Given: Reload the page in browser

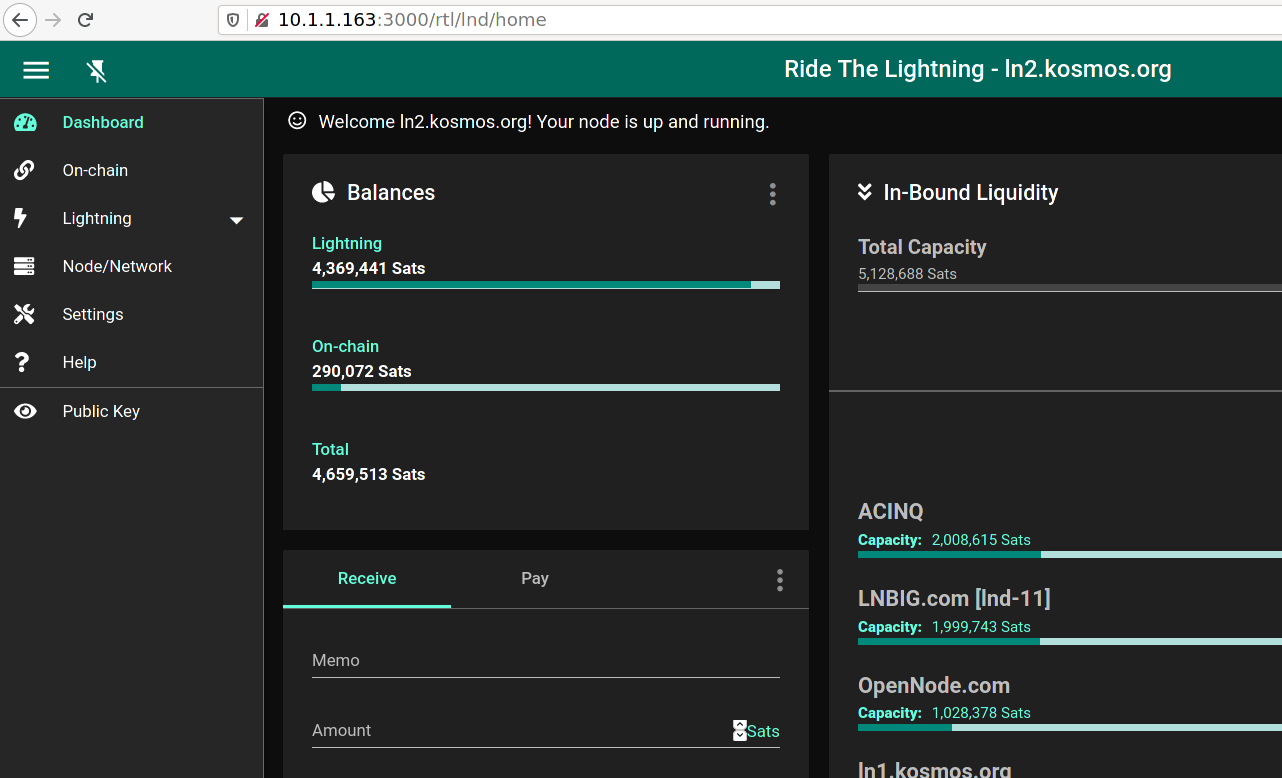Looking at the screenshot, I should coord(86,20).
